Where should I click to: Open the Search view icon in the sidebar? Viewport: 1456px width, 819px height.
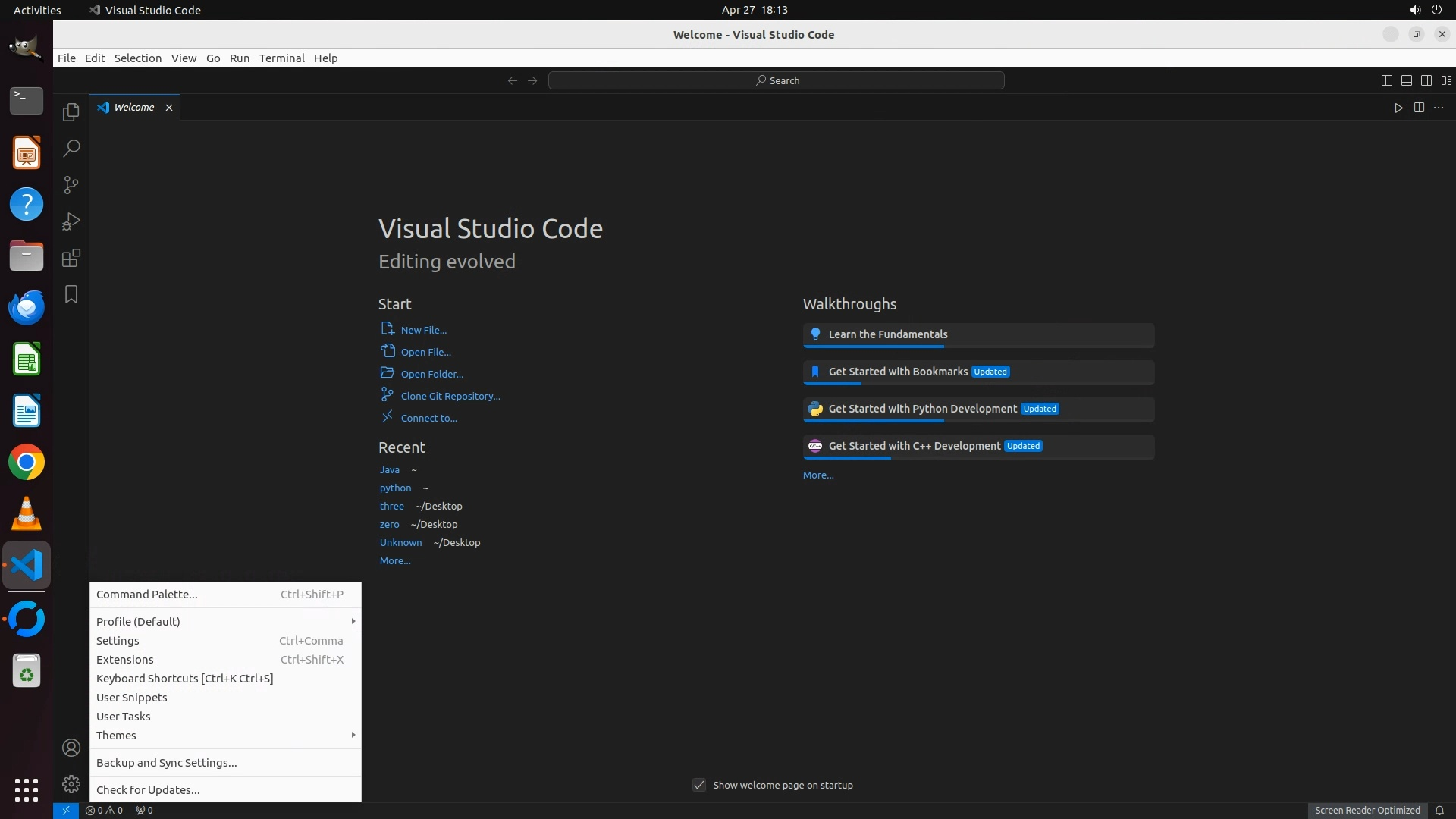[x=71, y=148]
